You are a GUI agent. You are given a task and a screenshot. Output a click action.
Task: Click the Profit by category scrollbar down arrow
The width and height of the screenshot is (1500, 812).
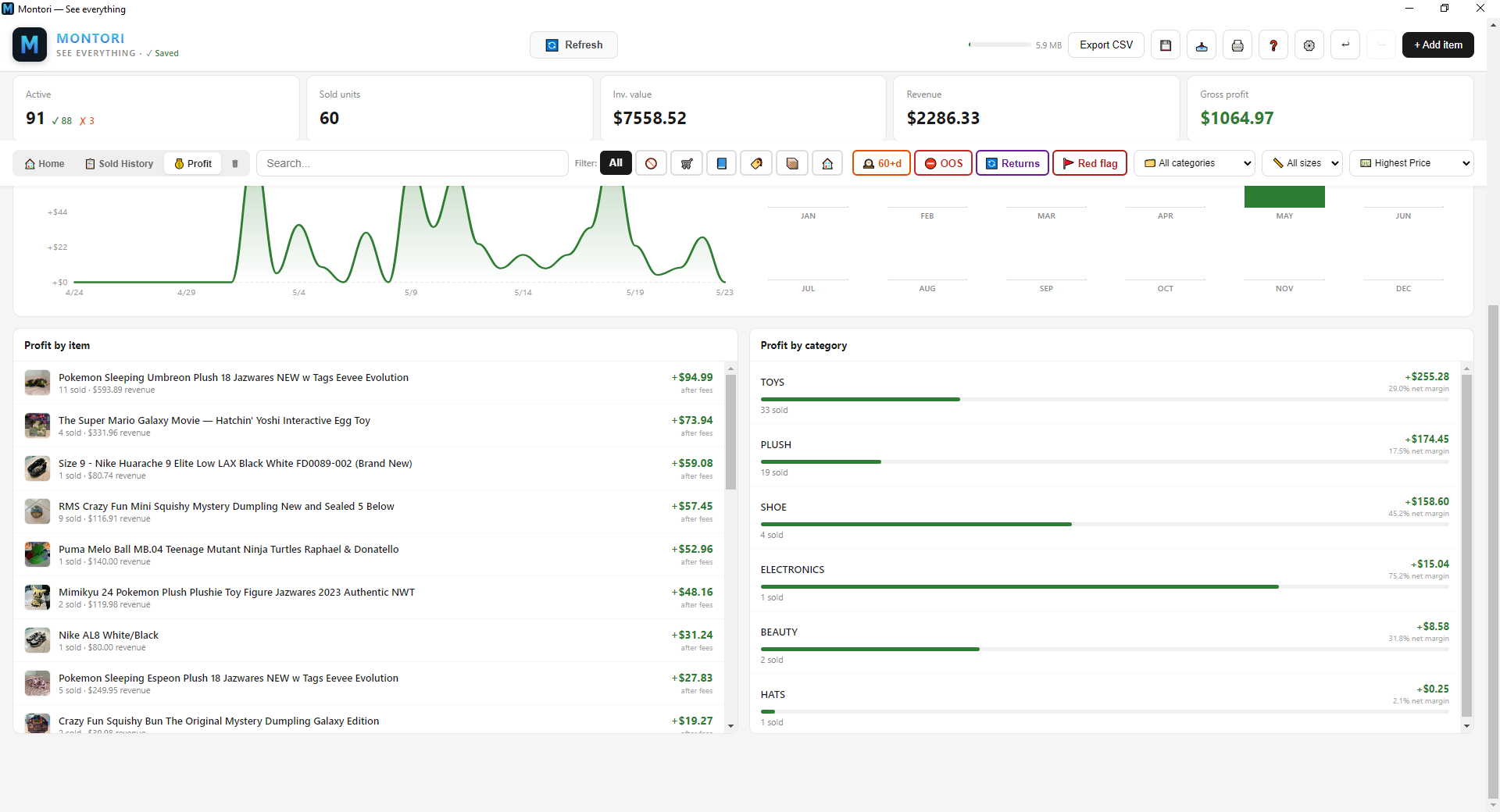coord(1466,726)
